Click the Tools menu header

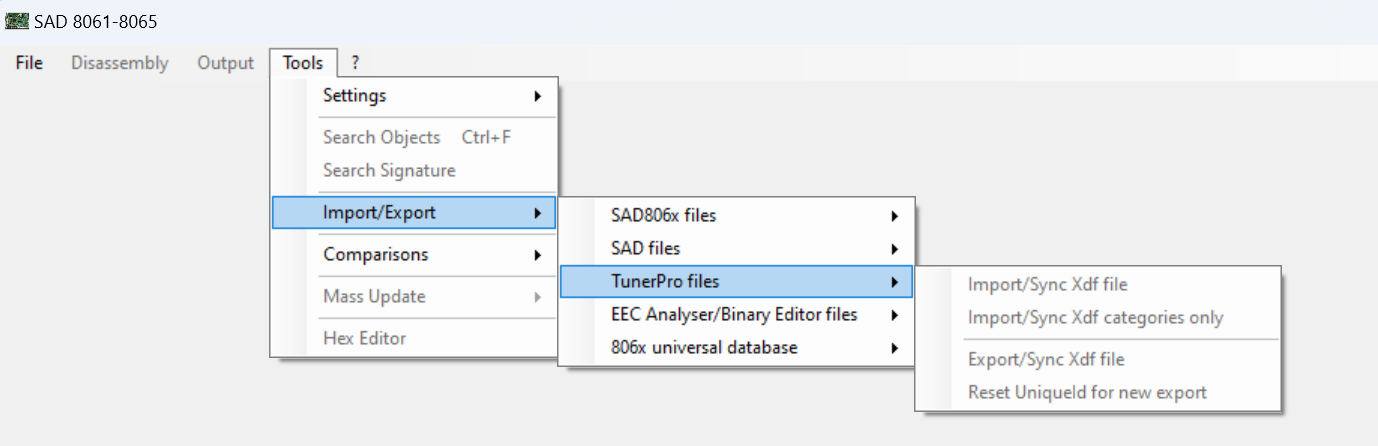pos(303,63)
